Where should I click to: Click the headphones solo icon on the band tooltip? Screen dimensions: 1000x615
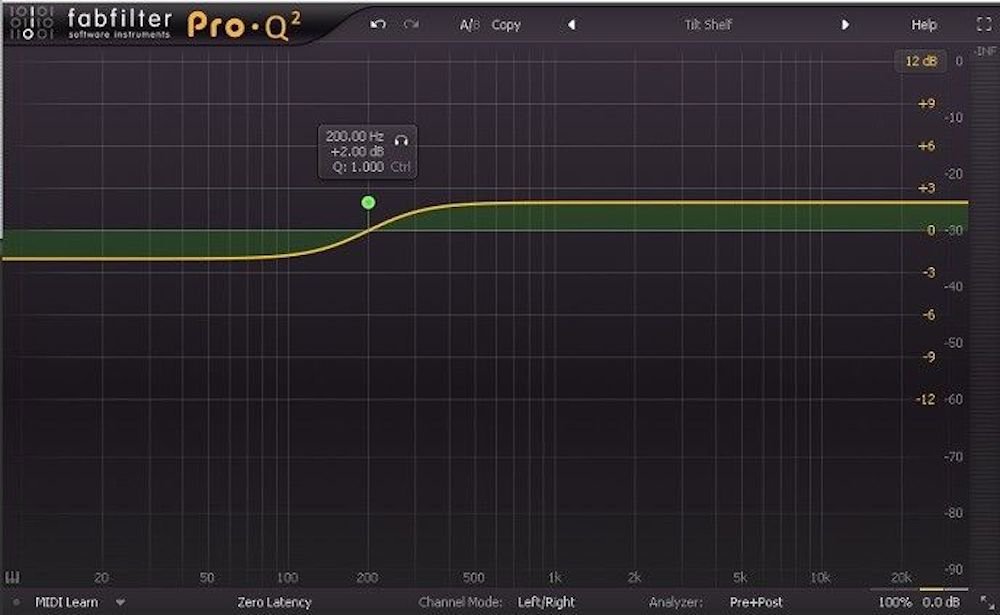402,138
